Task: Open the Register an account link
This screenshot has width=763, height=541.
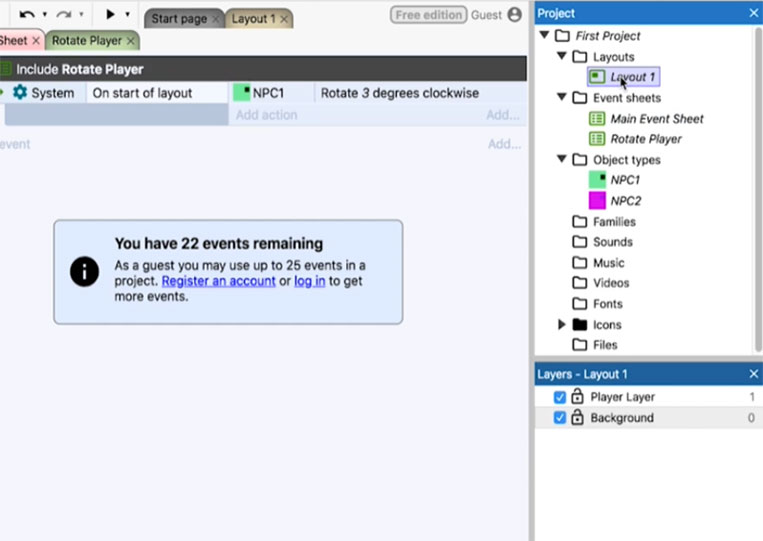Action: point(218,281)
